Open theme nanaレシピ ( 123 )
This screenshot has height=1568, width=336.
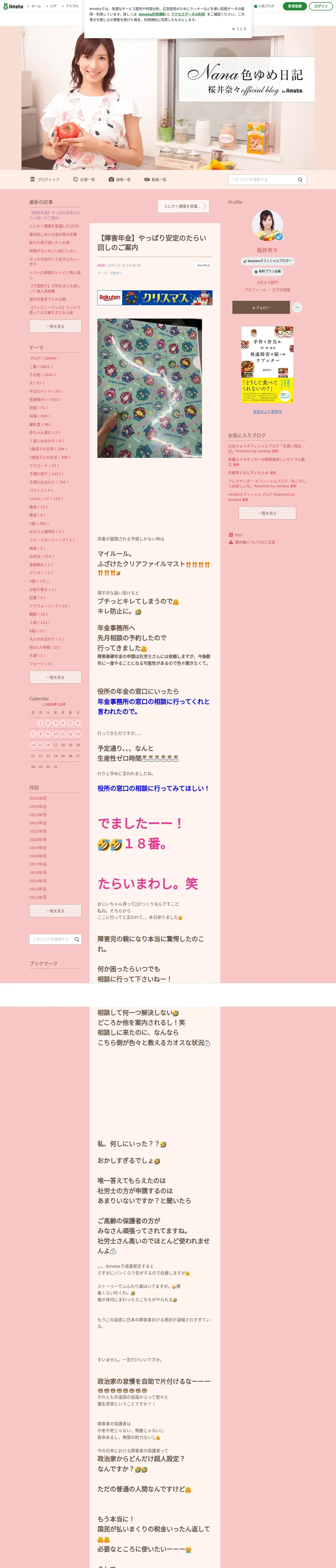coord(46,499)
